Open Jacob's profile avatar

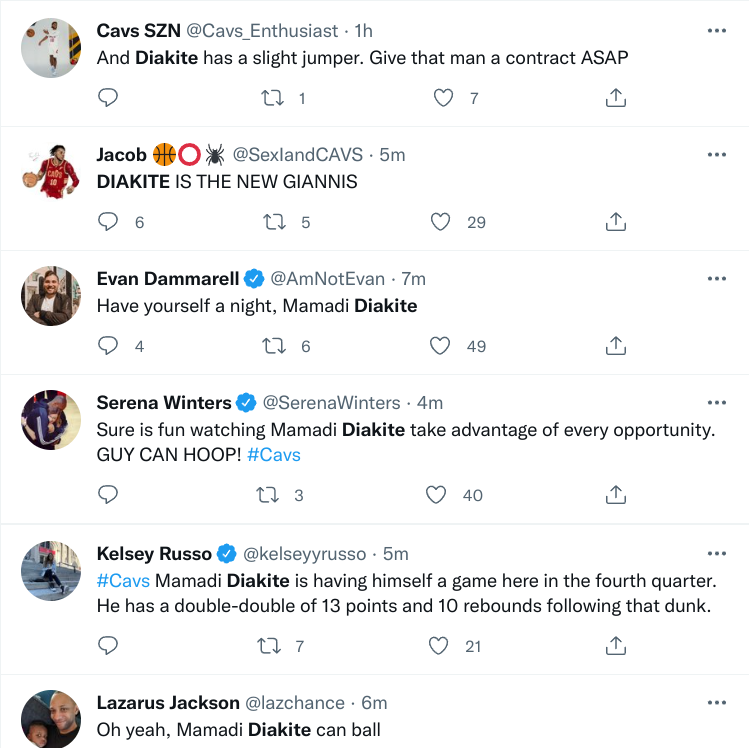(x=51, y=172)
